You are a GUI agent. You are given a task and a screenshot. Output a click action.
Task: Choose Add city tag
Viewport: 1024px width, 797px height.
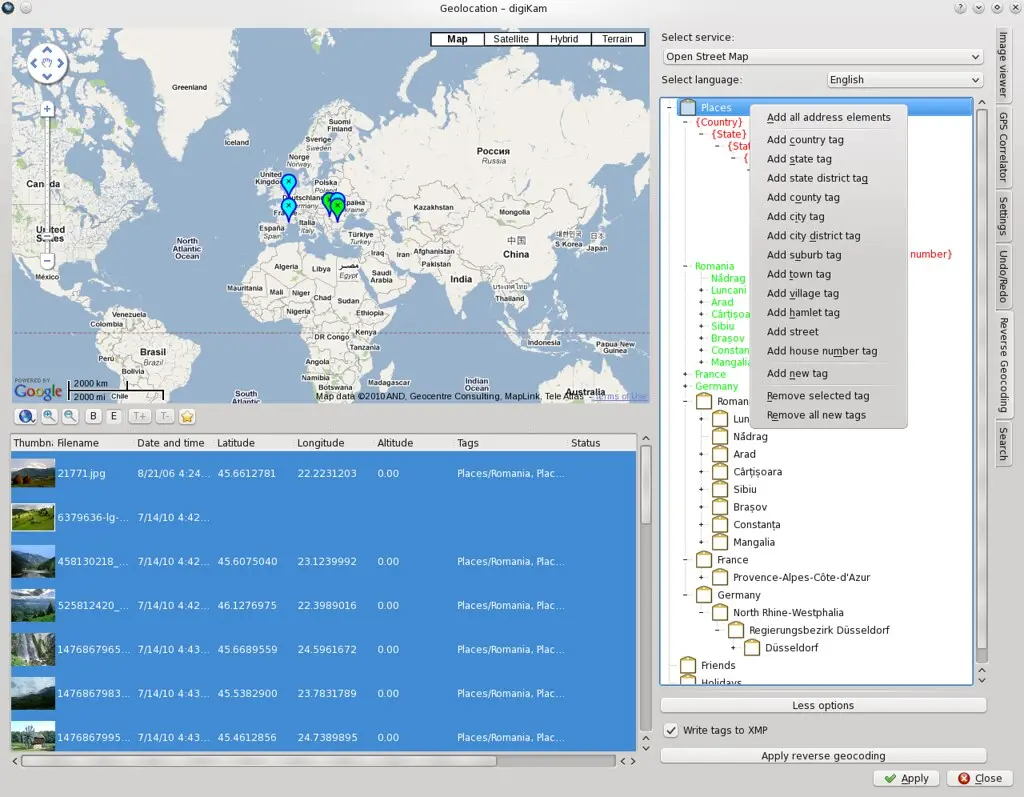pyautogui.click(x=828, y=217)
